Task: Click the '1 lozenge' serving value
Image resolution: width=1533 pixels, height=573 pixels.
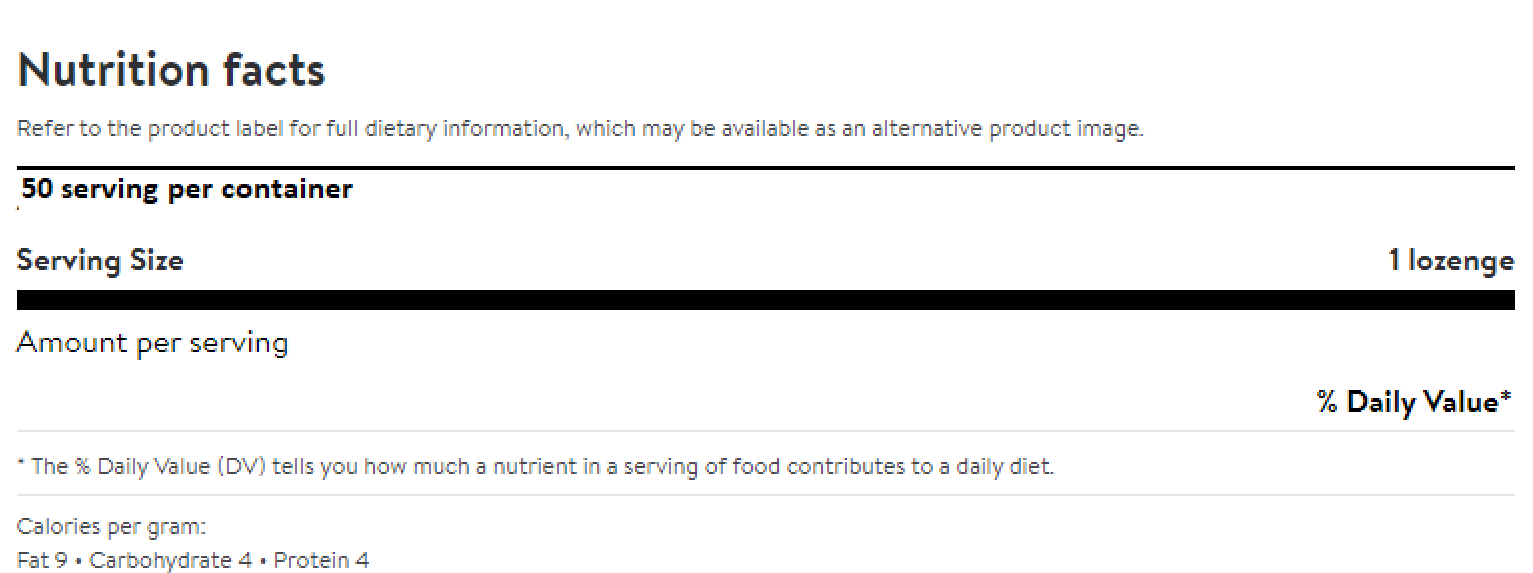Action: coord(1450,261)
